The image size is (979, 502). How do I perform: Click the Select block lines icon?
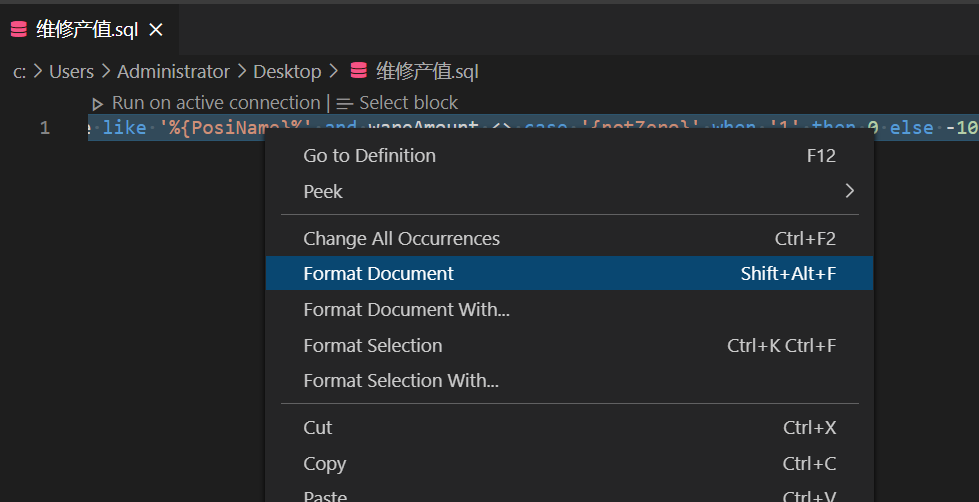click(x=345, y=104)
